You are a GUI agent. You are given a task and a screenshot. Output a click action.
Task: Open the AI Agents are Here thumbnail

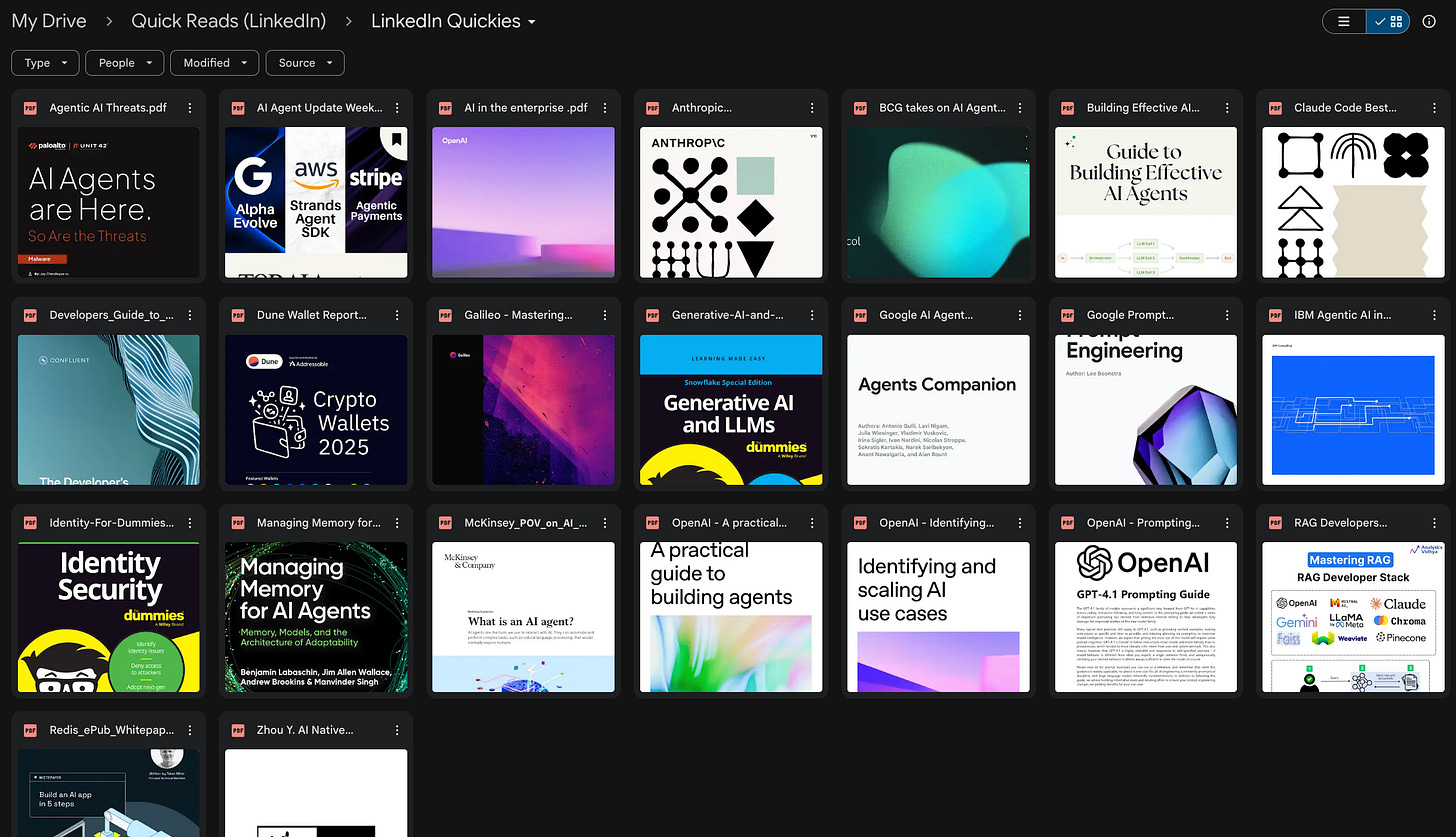pyautogui.click(x=109, y=202)
